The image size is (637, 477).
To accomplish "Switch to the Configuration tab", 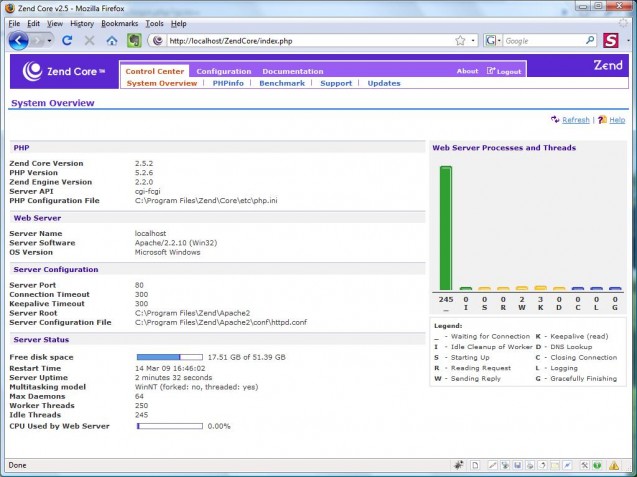I will 224,71.
